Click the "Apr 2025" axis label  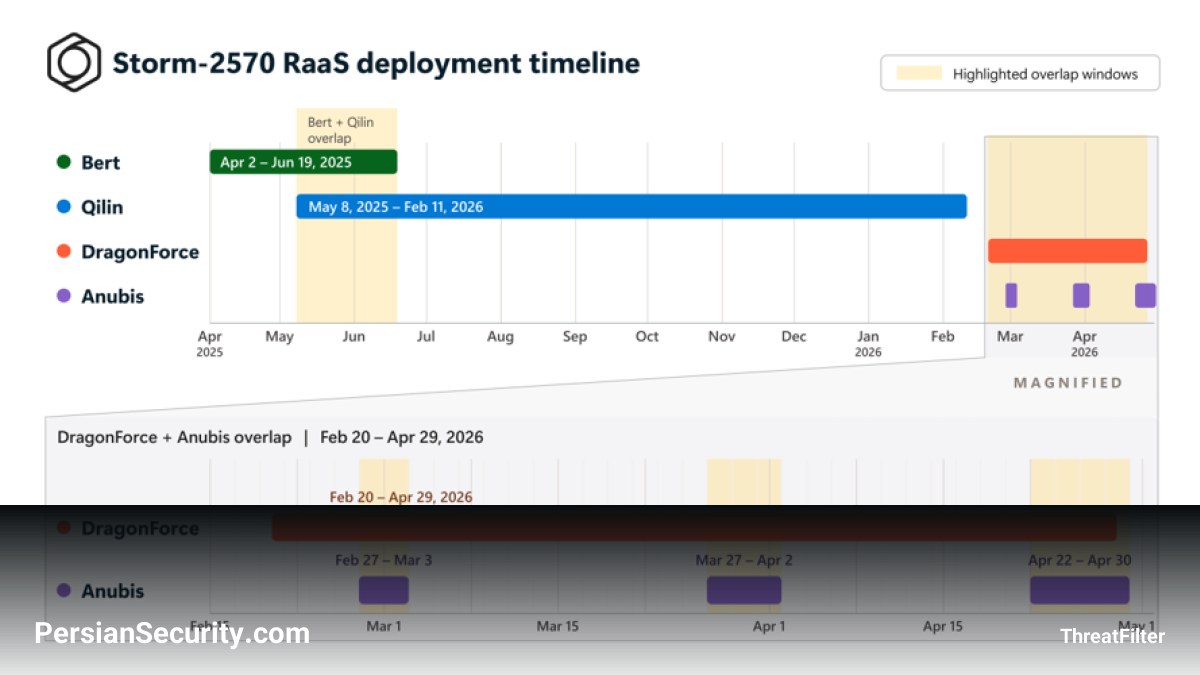[x=210, y=343]
